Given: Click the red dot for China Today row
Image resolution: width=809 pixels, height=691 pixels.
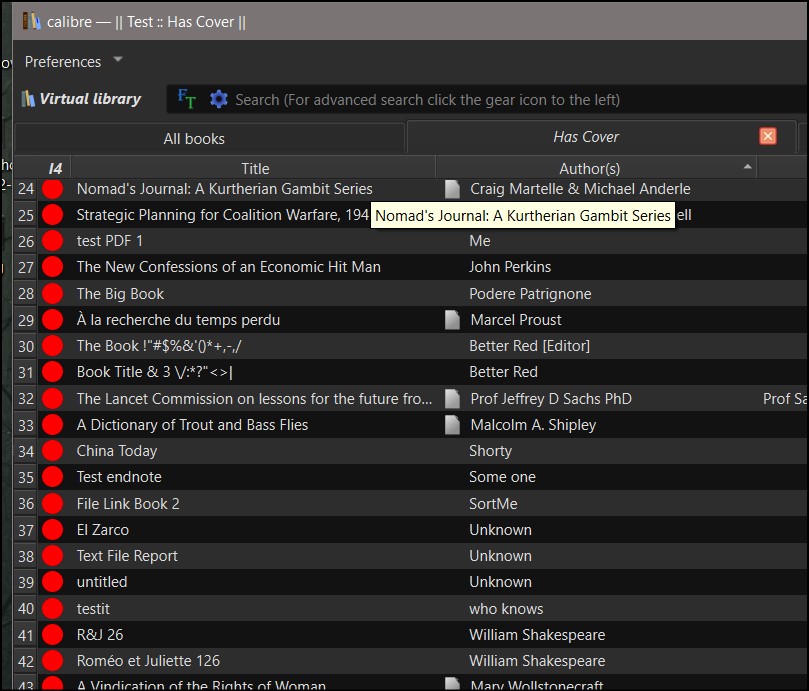Looking at the screenshot, I should [x=53, y=451].
